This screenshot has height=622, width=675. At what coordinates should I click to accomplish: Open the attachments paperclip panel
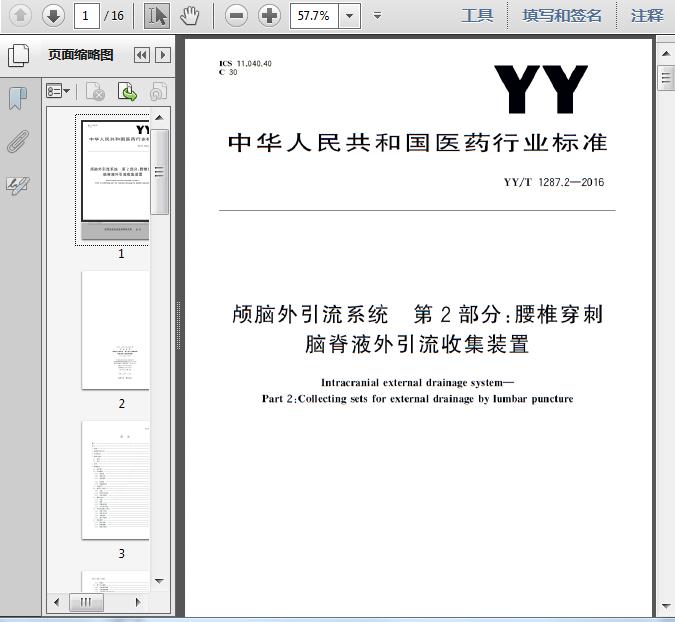click(18, 142)
